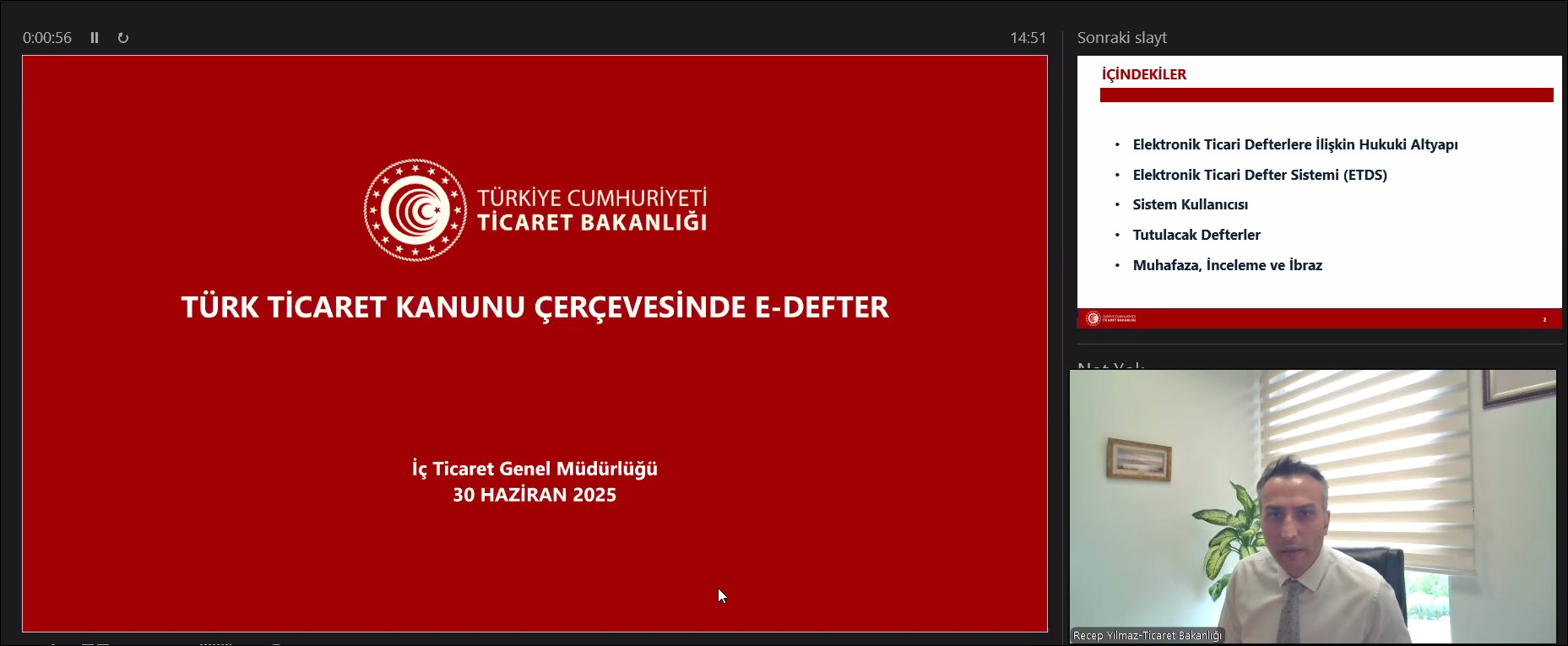This screenshot has width=1568, height=646.
Task: Click the 'Sonraki slayt' label
Action: click(1122, 38)
